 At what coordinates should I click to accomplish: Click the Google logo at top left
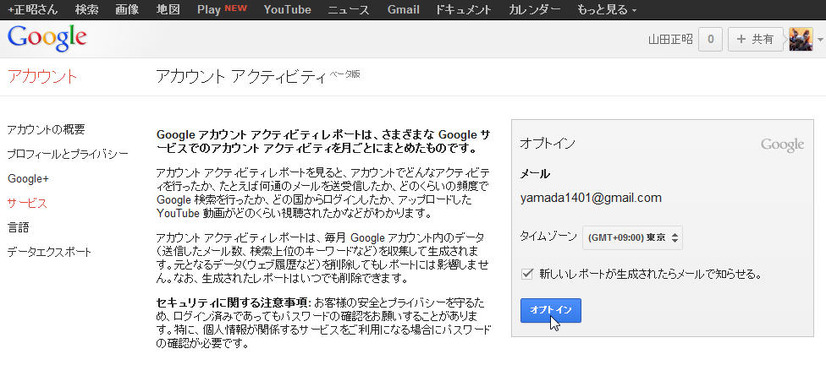click(47, 38)
